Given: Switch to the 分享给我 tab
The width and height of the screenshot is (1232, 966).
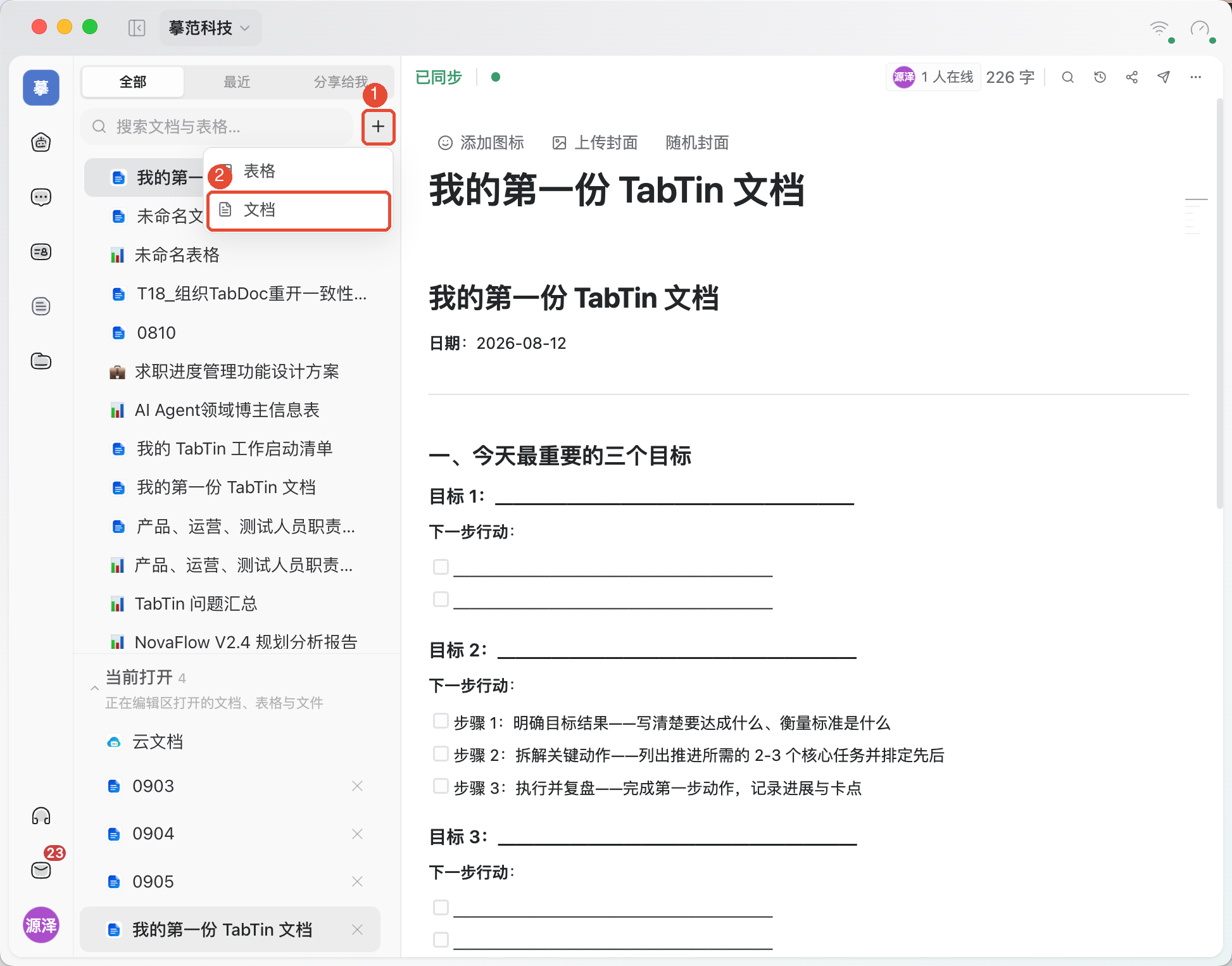Looking at the screenshot, I should tap(341, 82).
